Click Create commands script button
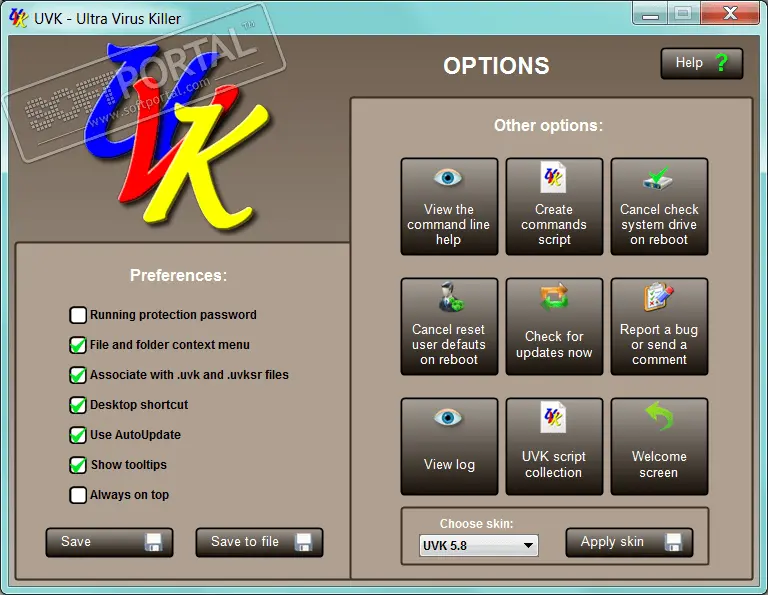 pyautogui.click(x=554, y=206)
